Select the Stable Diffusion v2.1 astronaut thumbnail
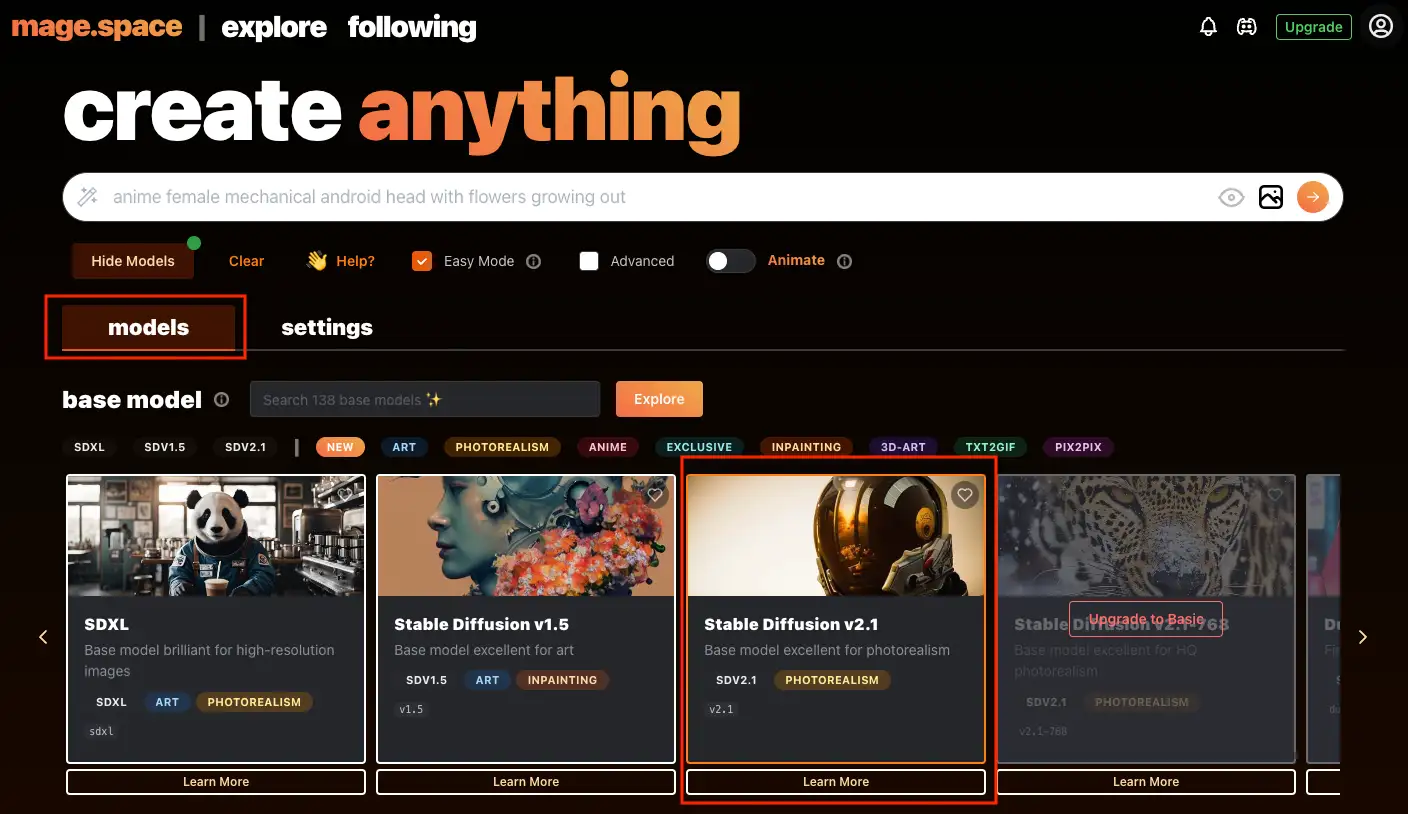This screenshot has height=814, width=1408. click(x=836, y=536)
